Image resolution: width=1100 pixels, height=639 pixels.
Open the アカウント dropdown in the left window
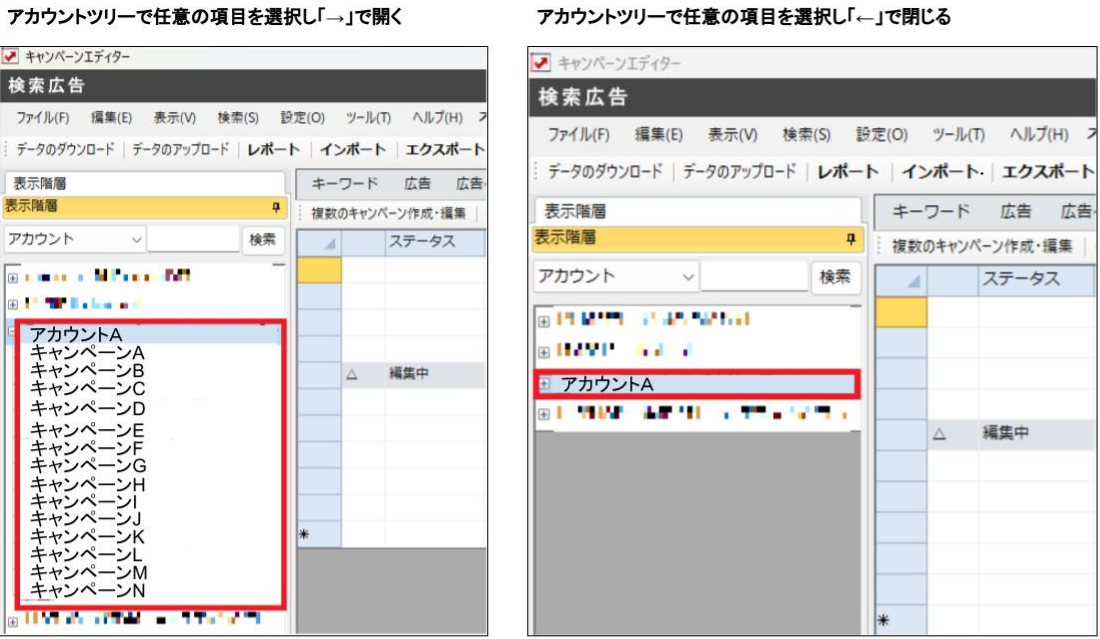click(136, 240)
